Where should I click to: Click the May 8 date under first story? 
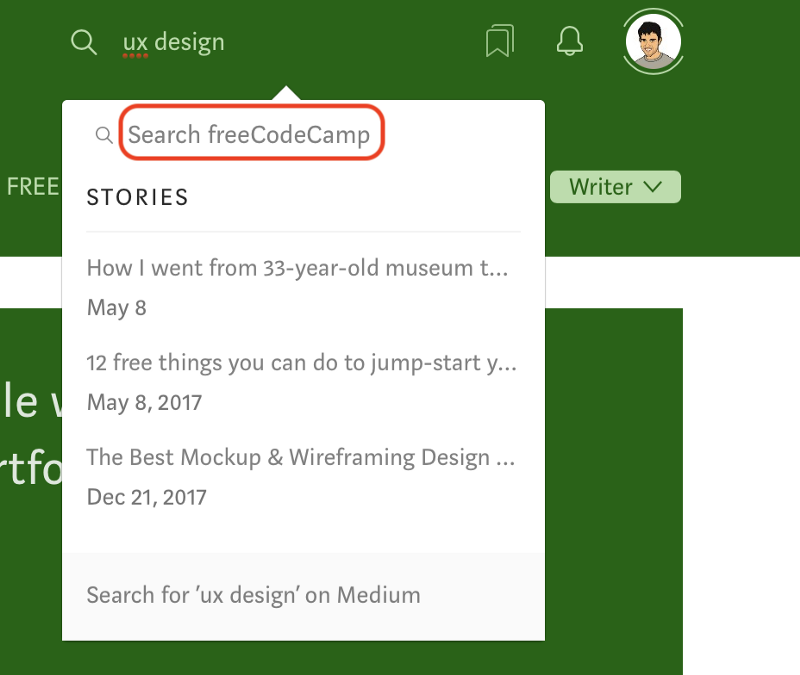pos(116,308)
